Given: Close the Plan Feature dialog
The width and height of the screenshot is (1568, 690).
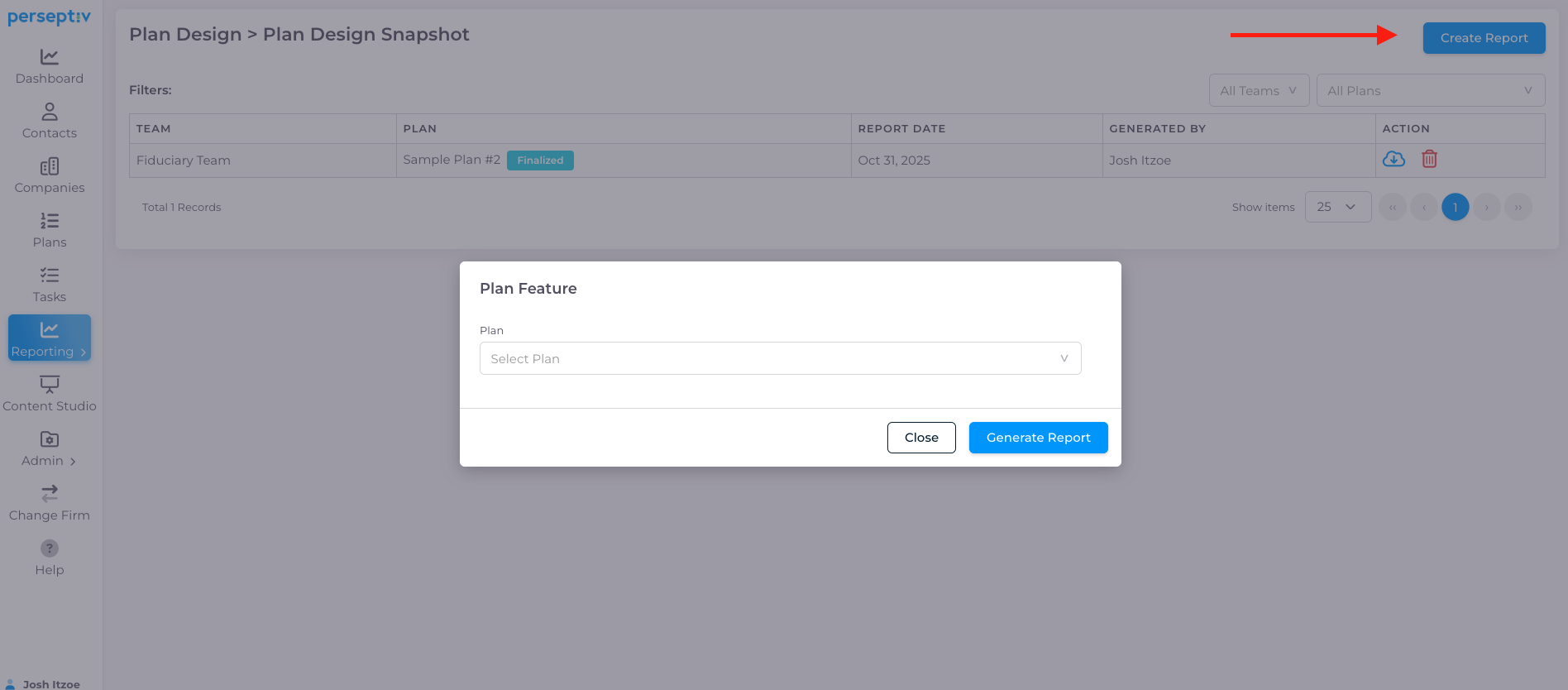Looking at the screenshot, I should click(921, 438).
